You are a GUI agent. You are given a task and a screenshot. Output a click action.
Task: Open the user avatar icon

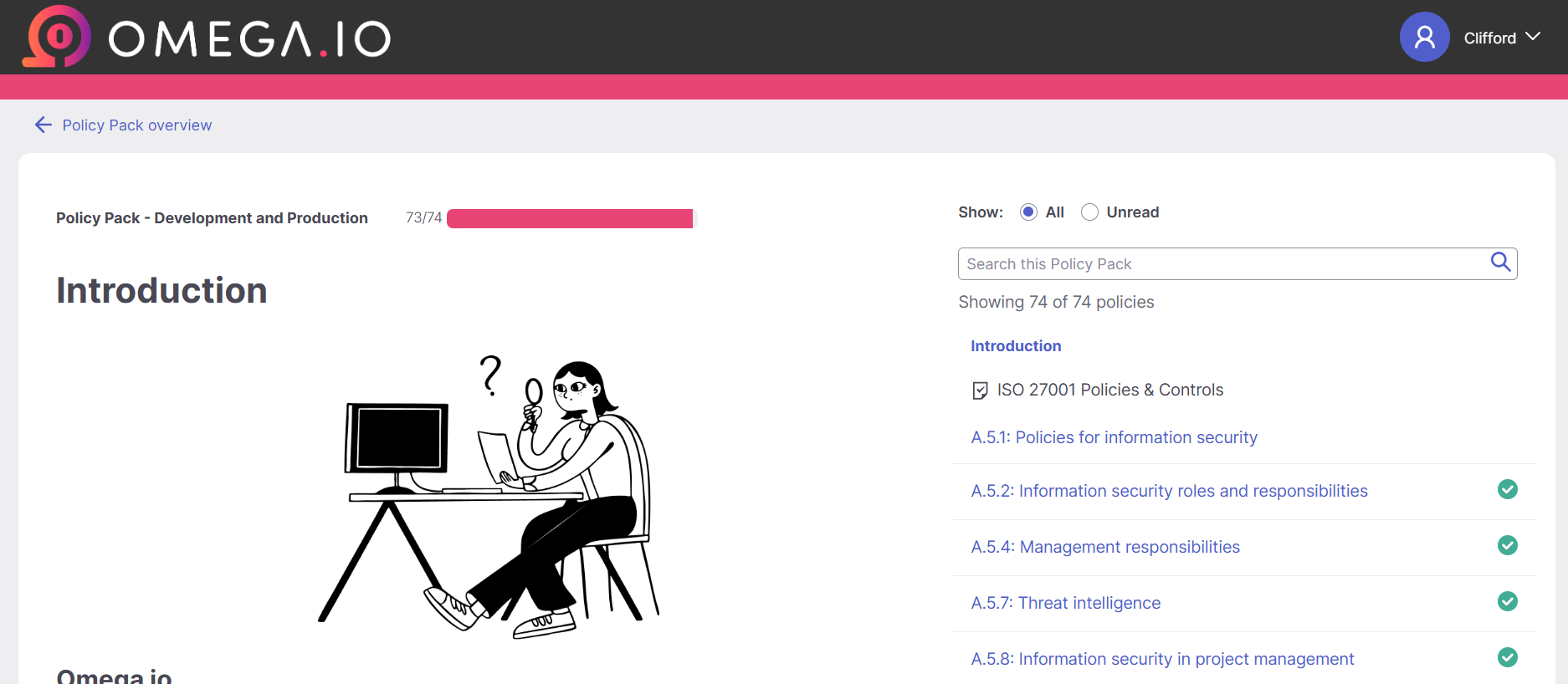[1424, 37]
